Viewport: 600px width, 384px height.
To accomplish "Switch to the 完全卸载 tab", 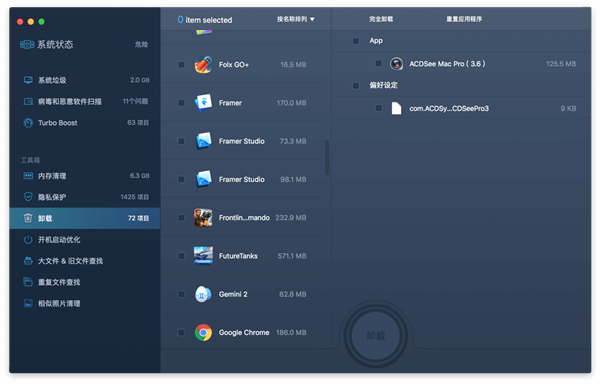I will pyautogui.click(x=381, y=19).
